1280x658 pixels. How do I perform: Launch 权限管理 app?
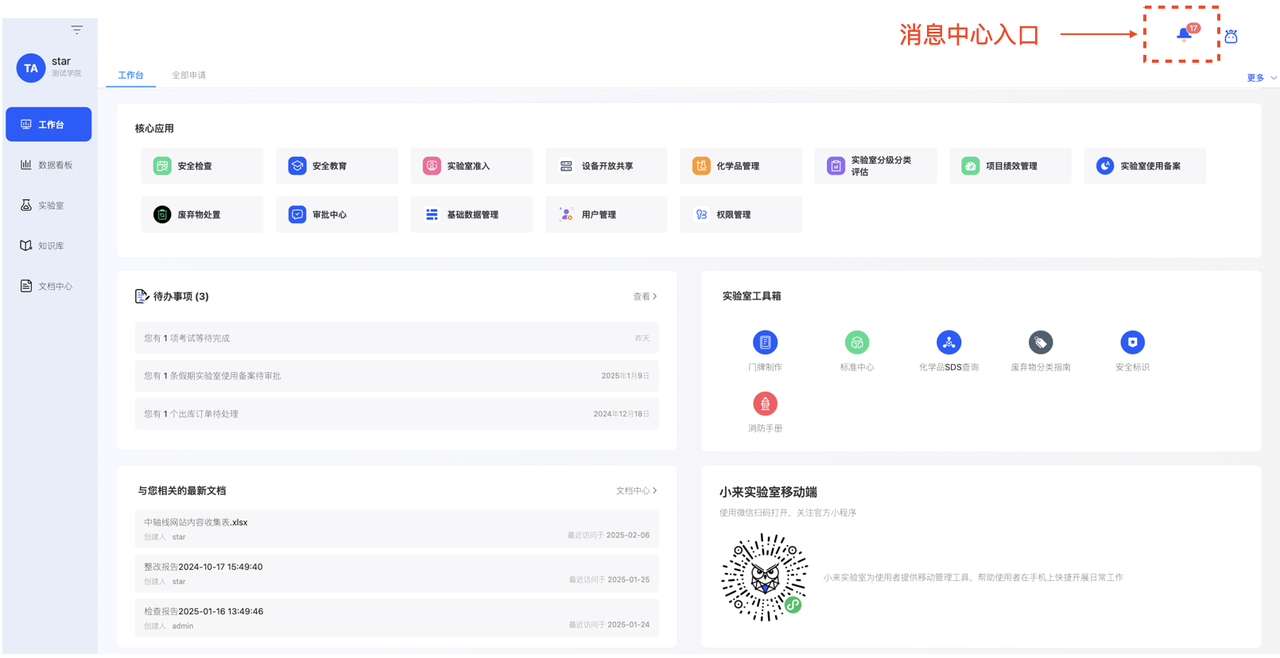coord(741,214)
